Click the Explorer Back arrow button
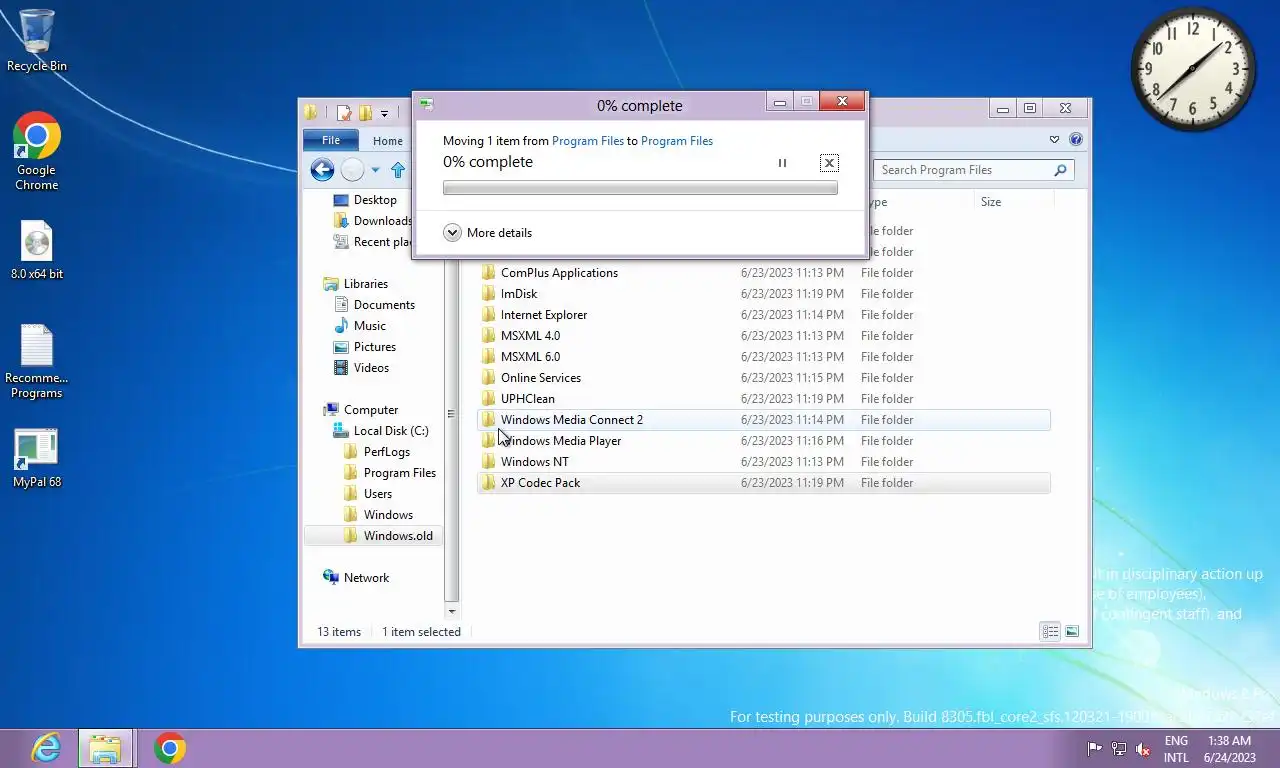Viewport: 1280px width, 768px height. pyautogui.click(x=322, y=170)
